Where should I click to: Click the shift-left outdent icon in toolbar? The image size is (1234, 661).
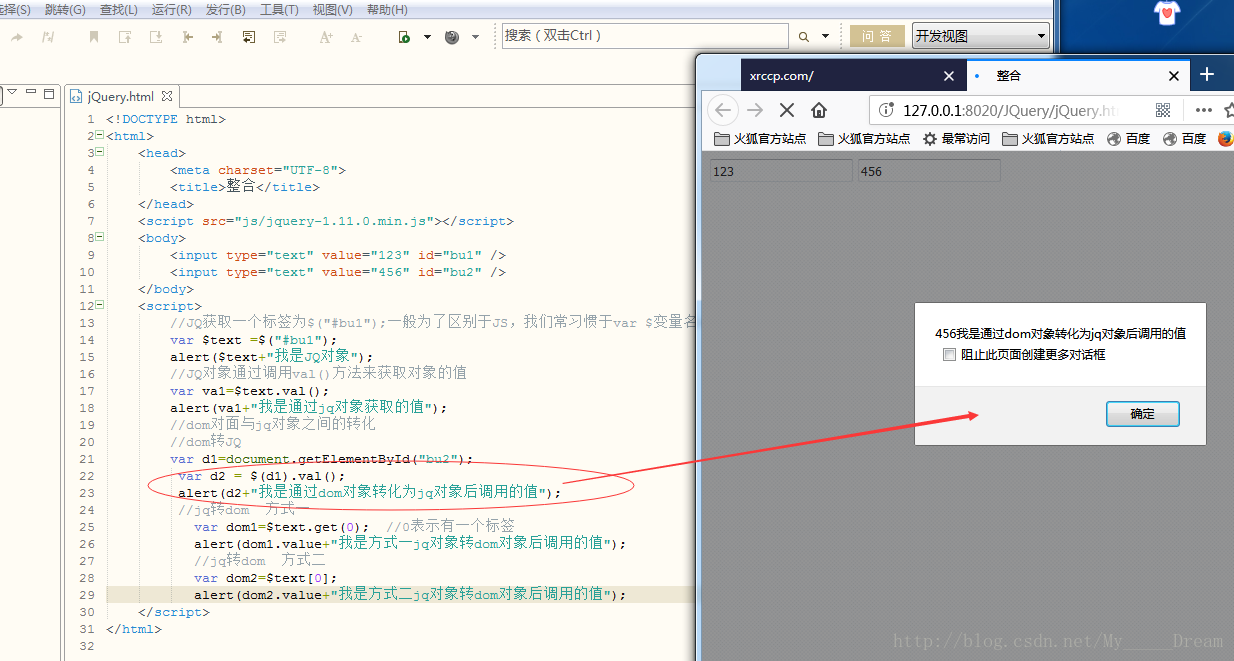point(187,37)
